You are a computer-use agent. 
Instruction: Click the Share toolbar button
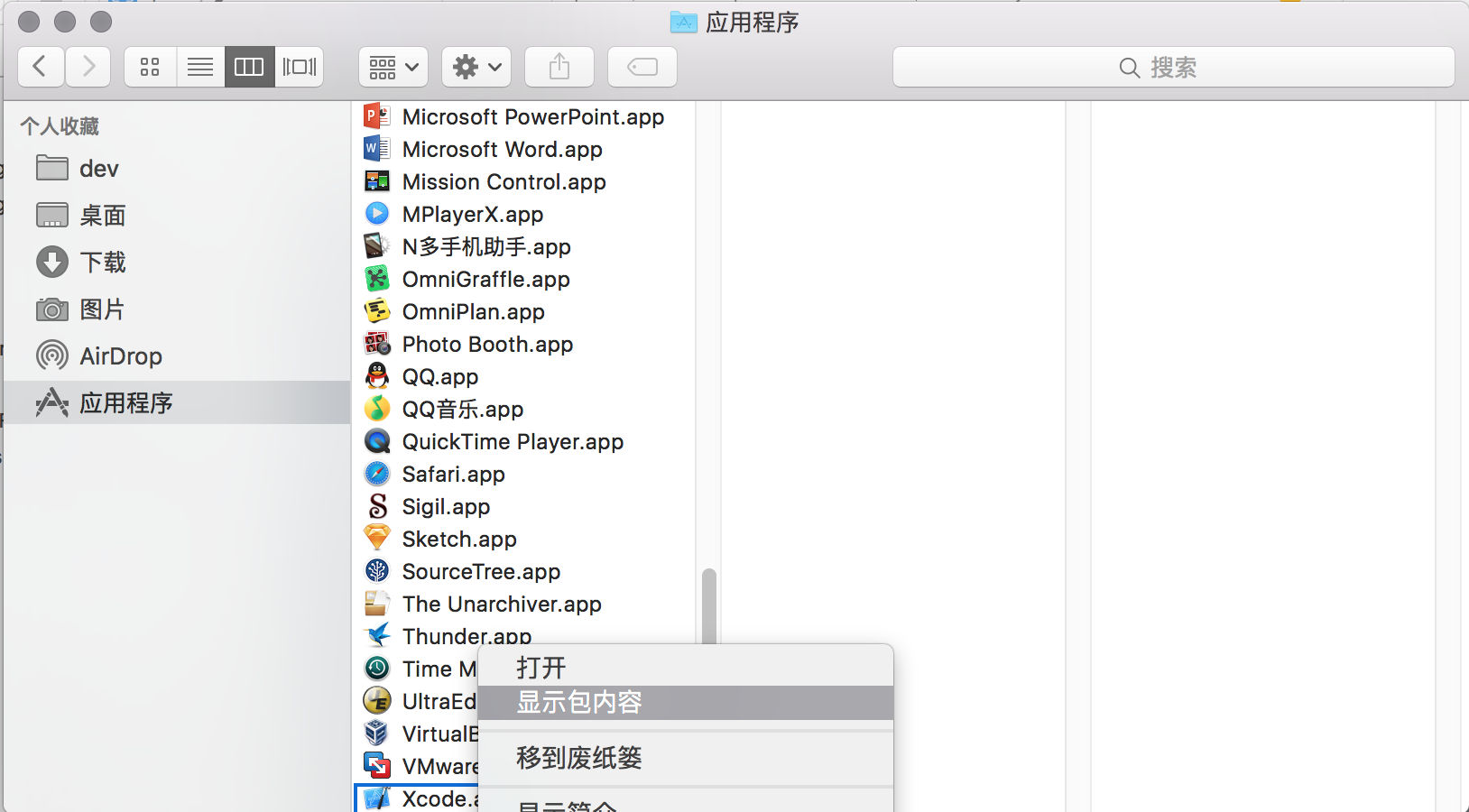559,67
